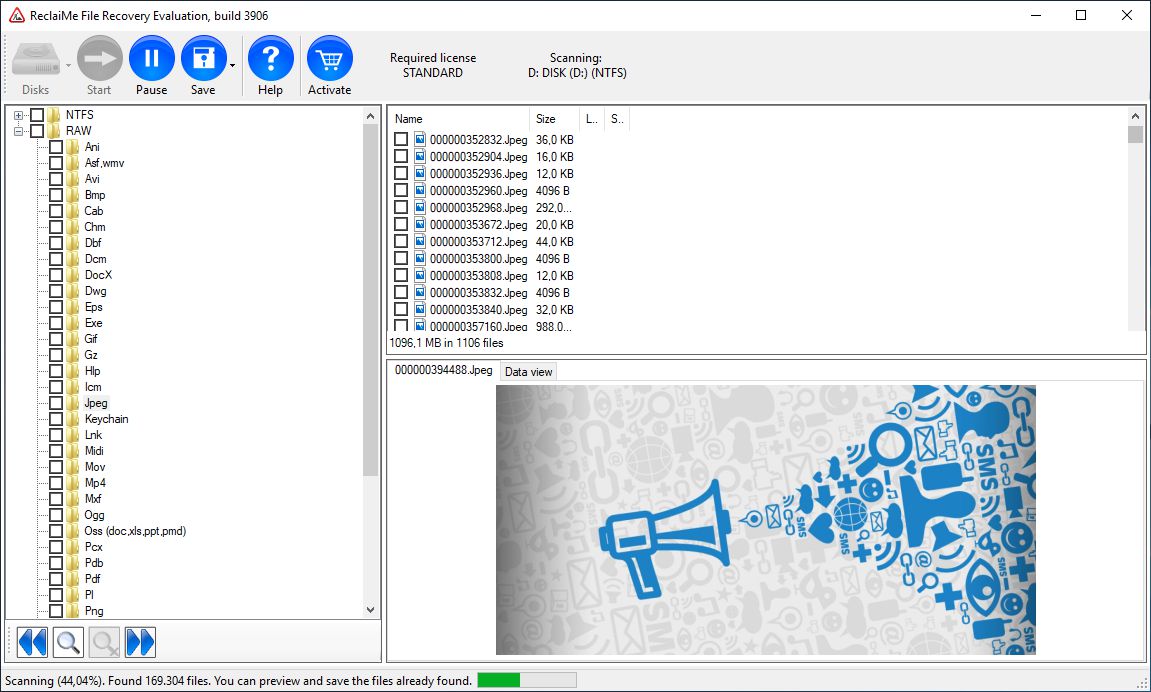Enable the checkbox next to the Pdf folder
The width and height of the screenshot is (1151, 692).
pos(56,579)
